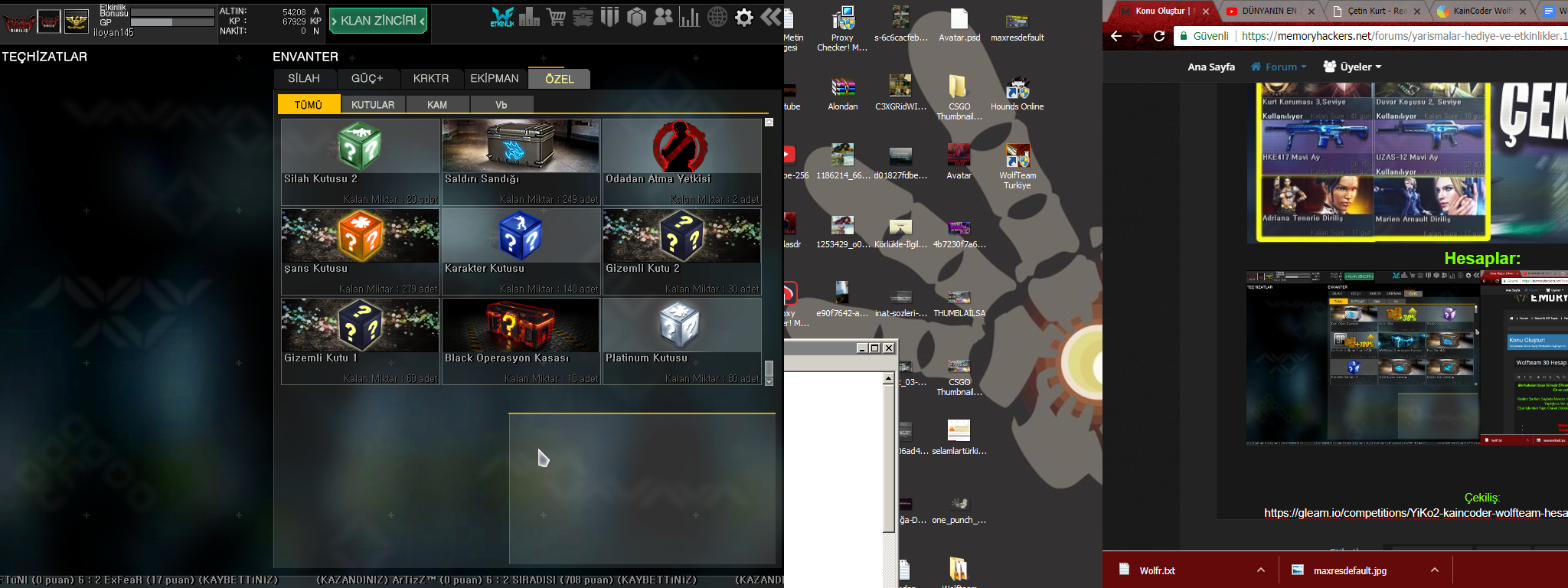Click the double left arrows collapse icon

pyautogui.click(x=771, y=17)
